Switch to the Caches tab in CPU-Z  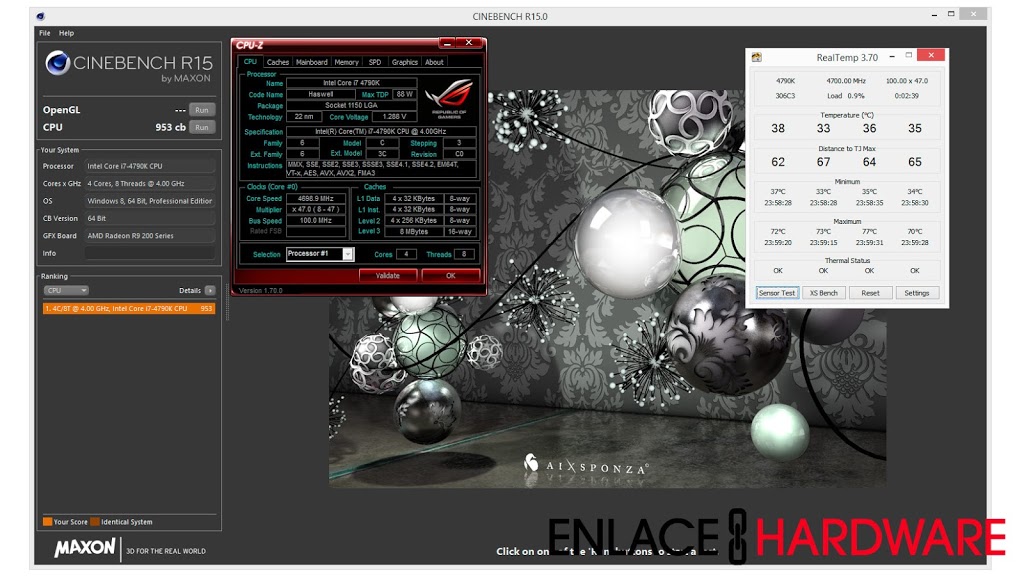[x=278, y=62]
